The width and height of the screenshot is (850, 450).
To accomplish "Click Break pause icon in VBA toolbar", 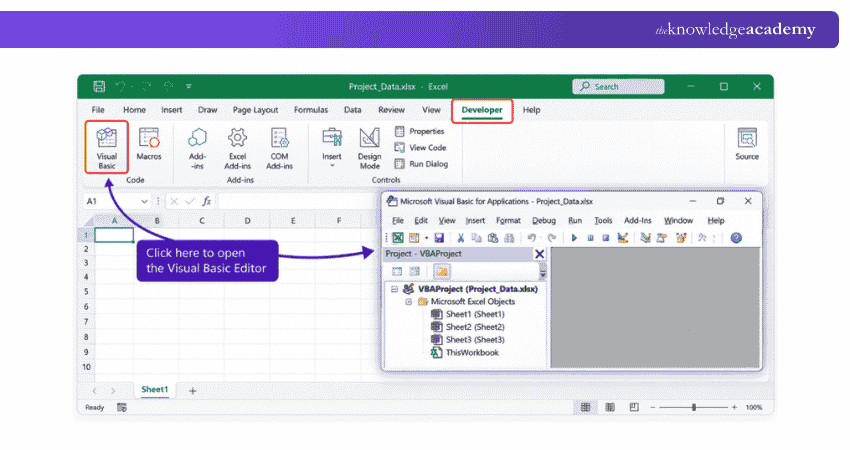I will point(590,238).
